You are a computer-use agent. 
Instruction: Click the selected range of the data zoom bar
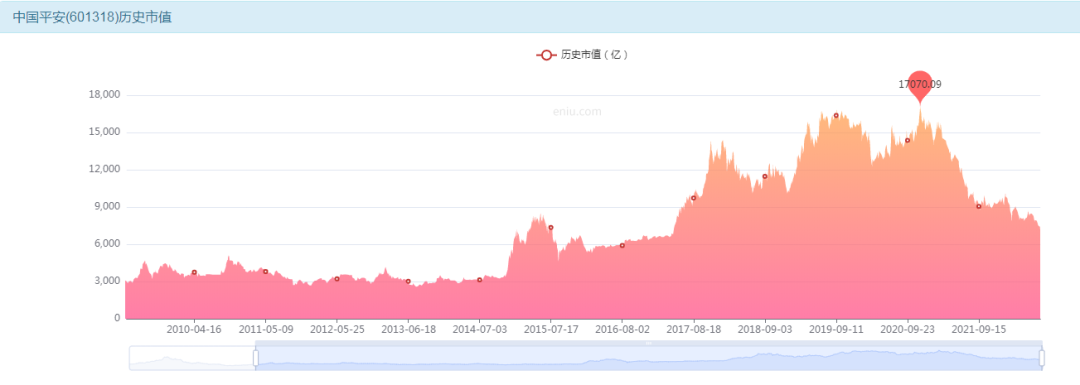point(648,358)
